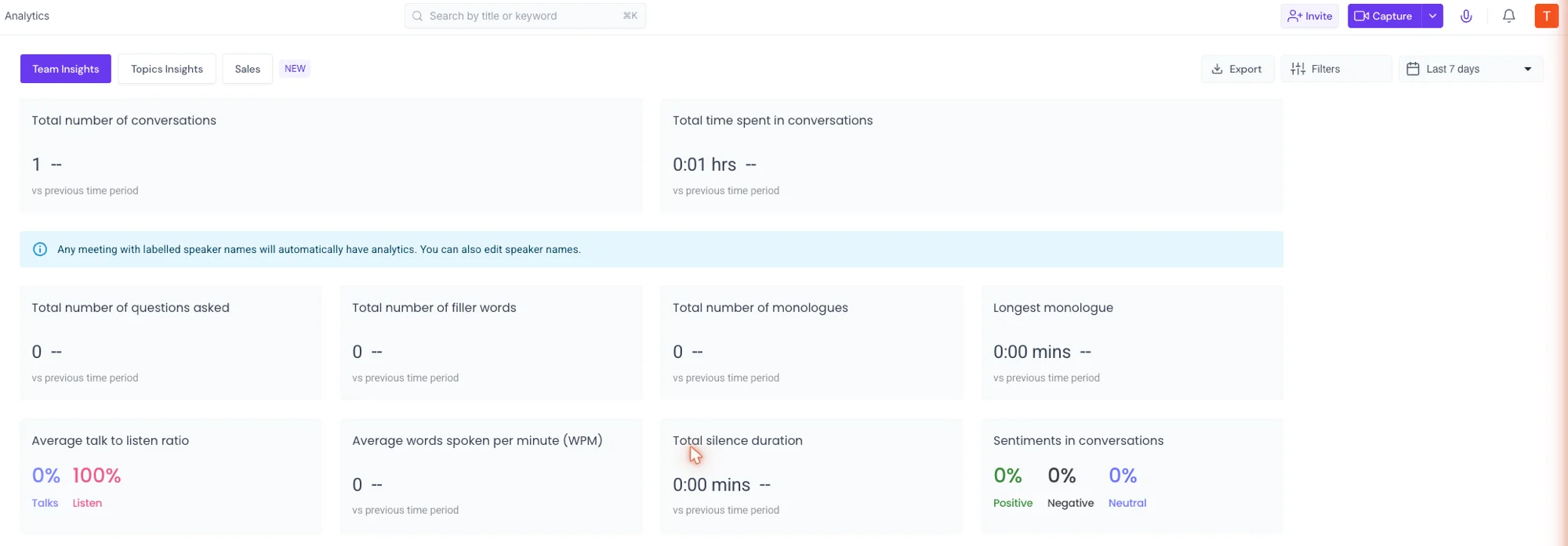
Task: Click Average words spoken per minute (WPM) heading
Action: pyautogui.click(x=477, y=441)
